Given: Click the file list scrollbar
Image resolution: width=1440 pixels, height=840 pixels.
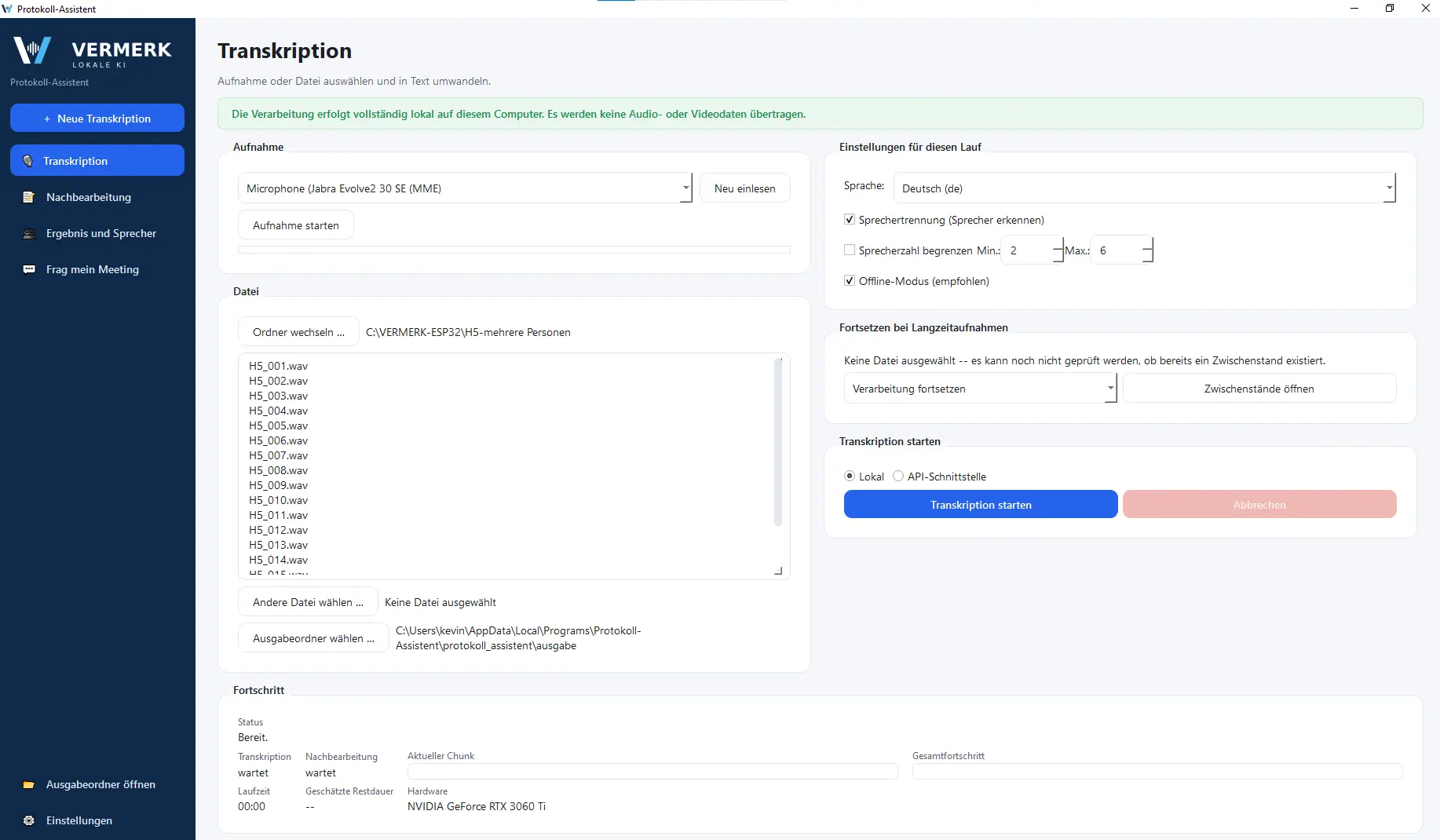Looking at the screenshot, I should [x=778, y=442].
